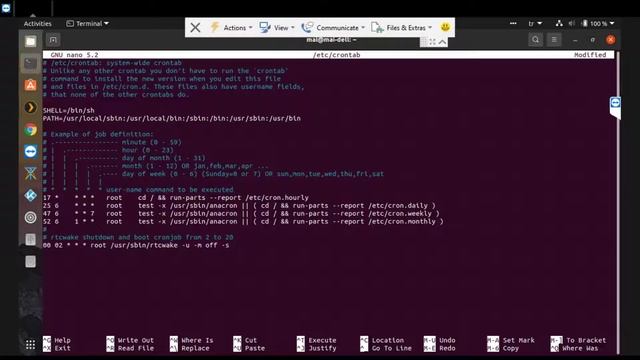Screen dimensions: 640x360
Task: Open the TeamViewer View menu
Action: 277,28
